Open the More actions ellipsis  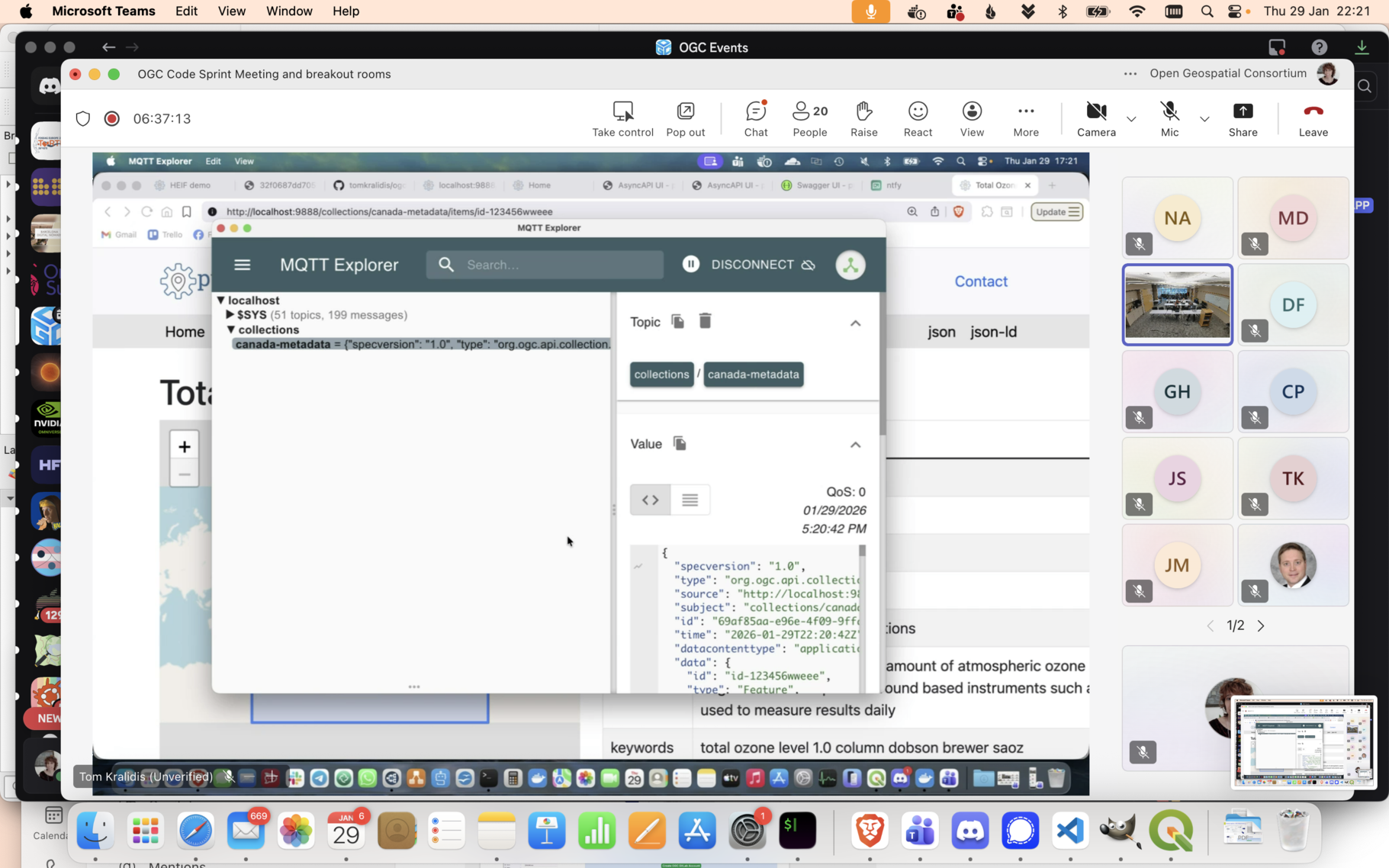tap(1025, 111)
